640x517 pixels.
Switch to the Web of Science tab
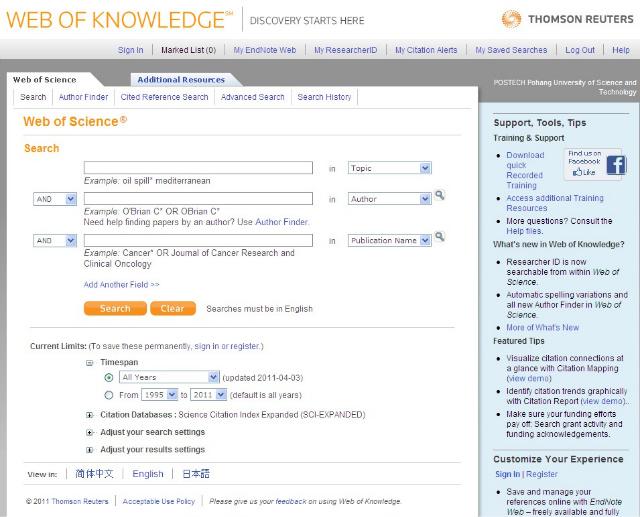coord(44,80)
